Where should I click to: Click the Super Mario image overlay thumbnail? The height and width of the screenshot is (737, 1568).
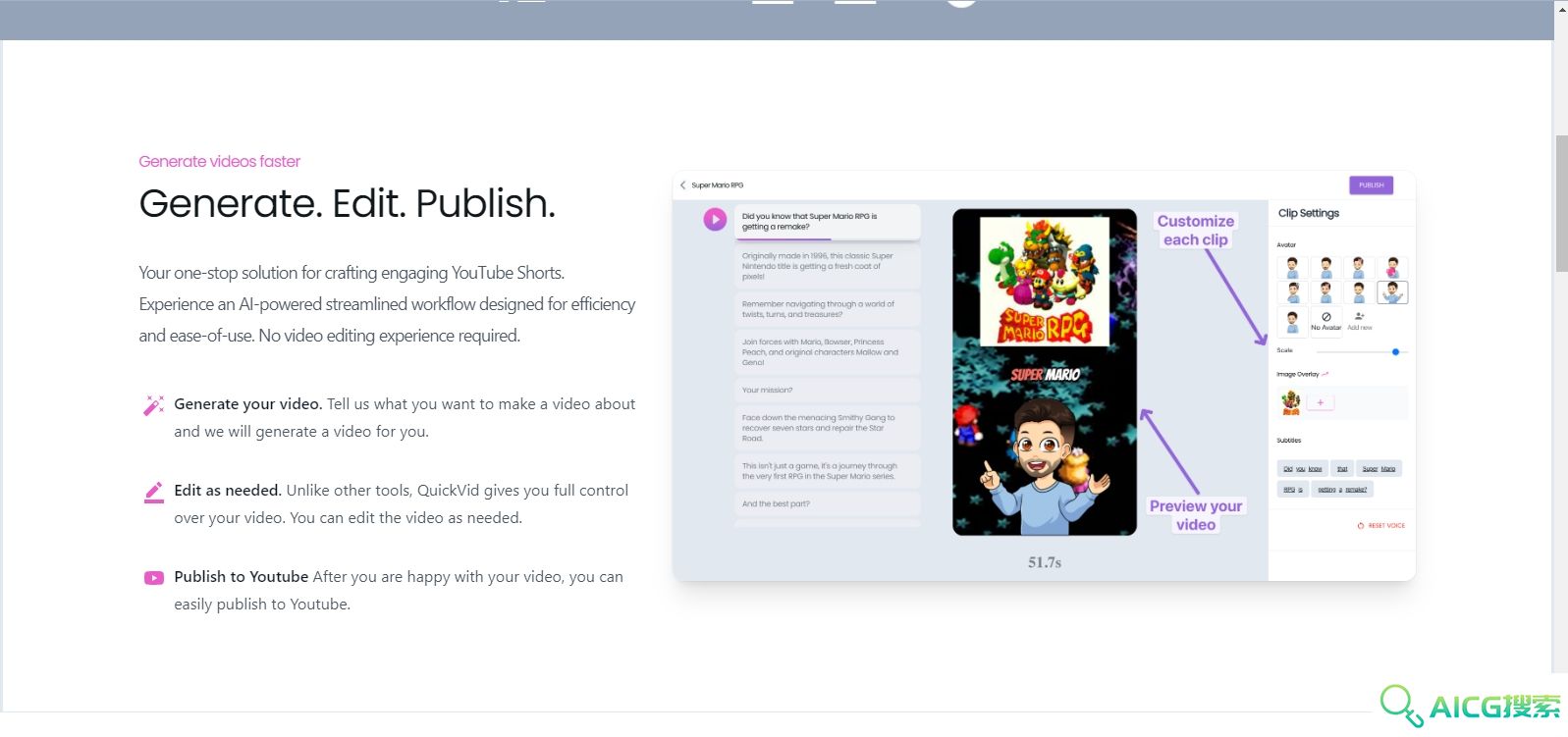click(x=1291, y=402)
